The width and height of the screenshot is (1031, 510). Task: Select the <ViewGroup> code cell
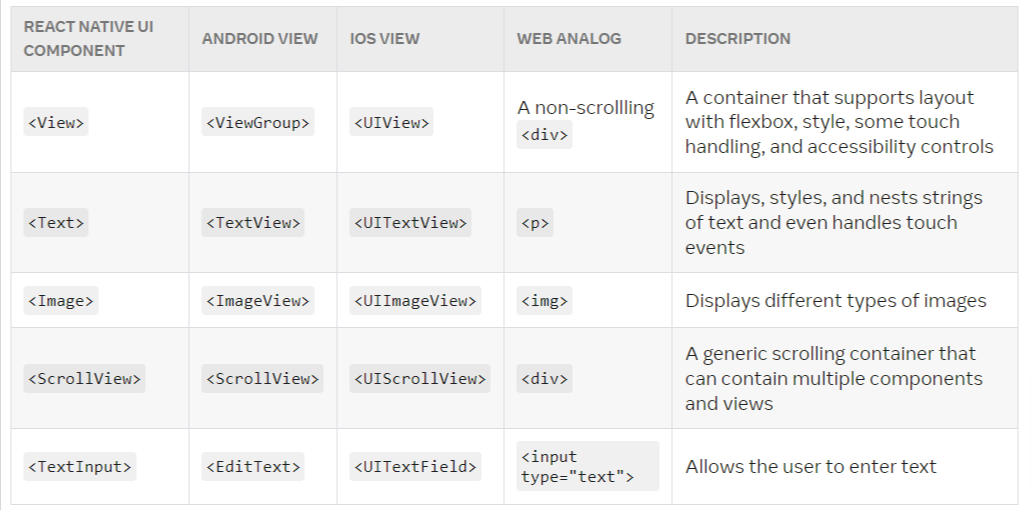[x=258, y=122]
